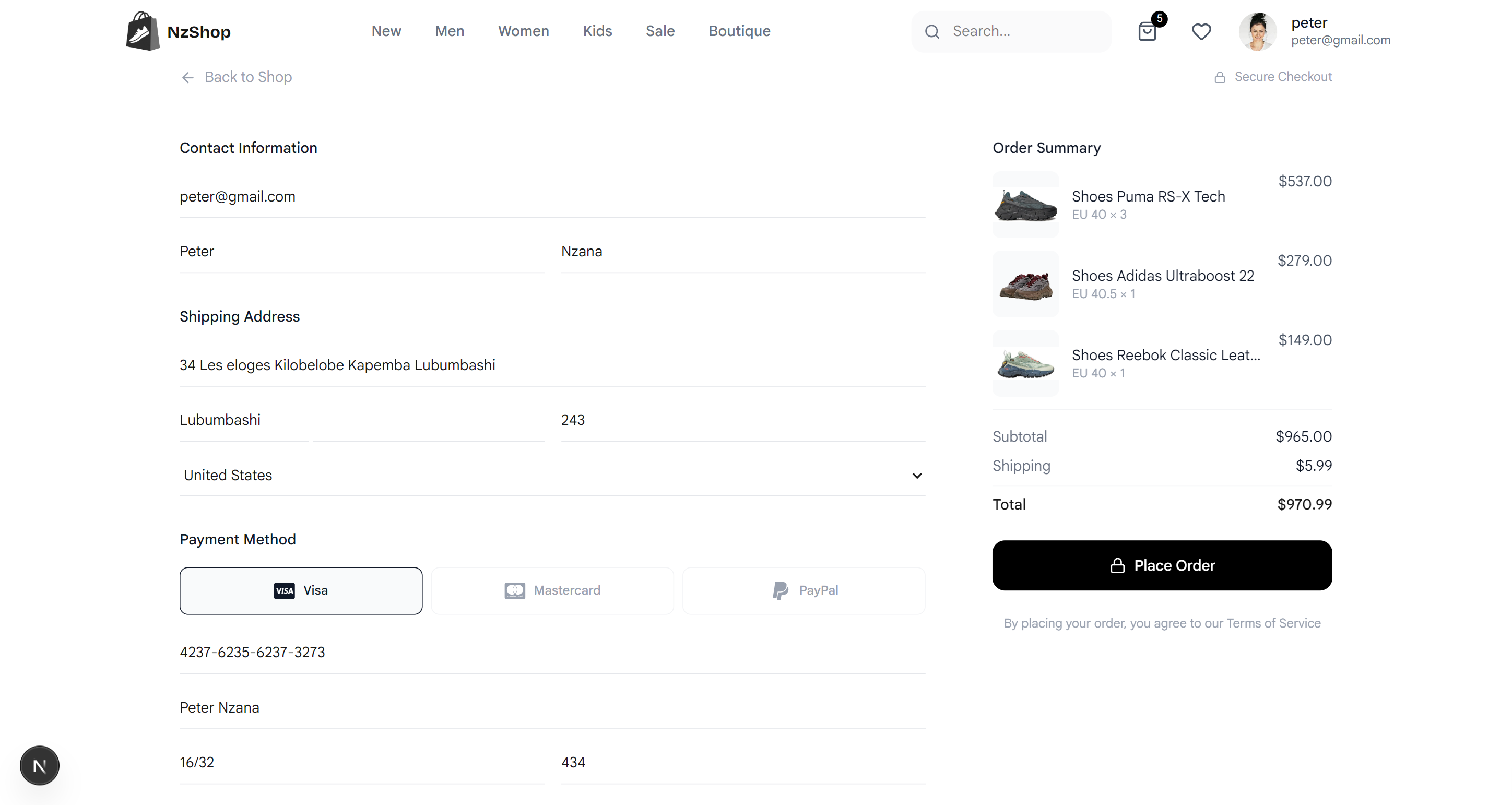Click the Payment Method heading

click(237, 539)
